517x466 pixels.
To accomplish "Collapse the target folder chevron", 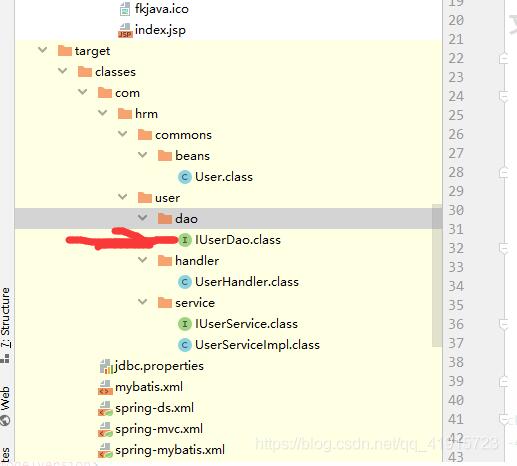I will point(43,50).
